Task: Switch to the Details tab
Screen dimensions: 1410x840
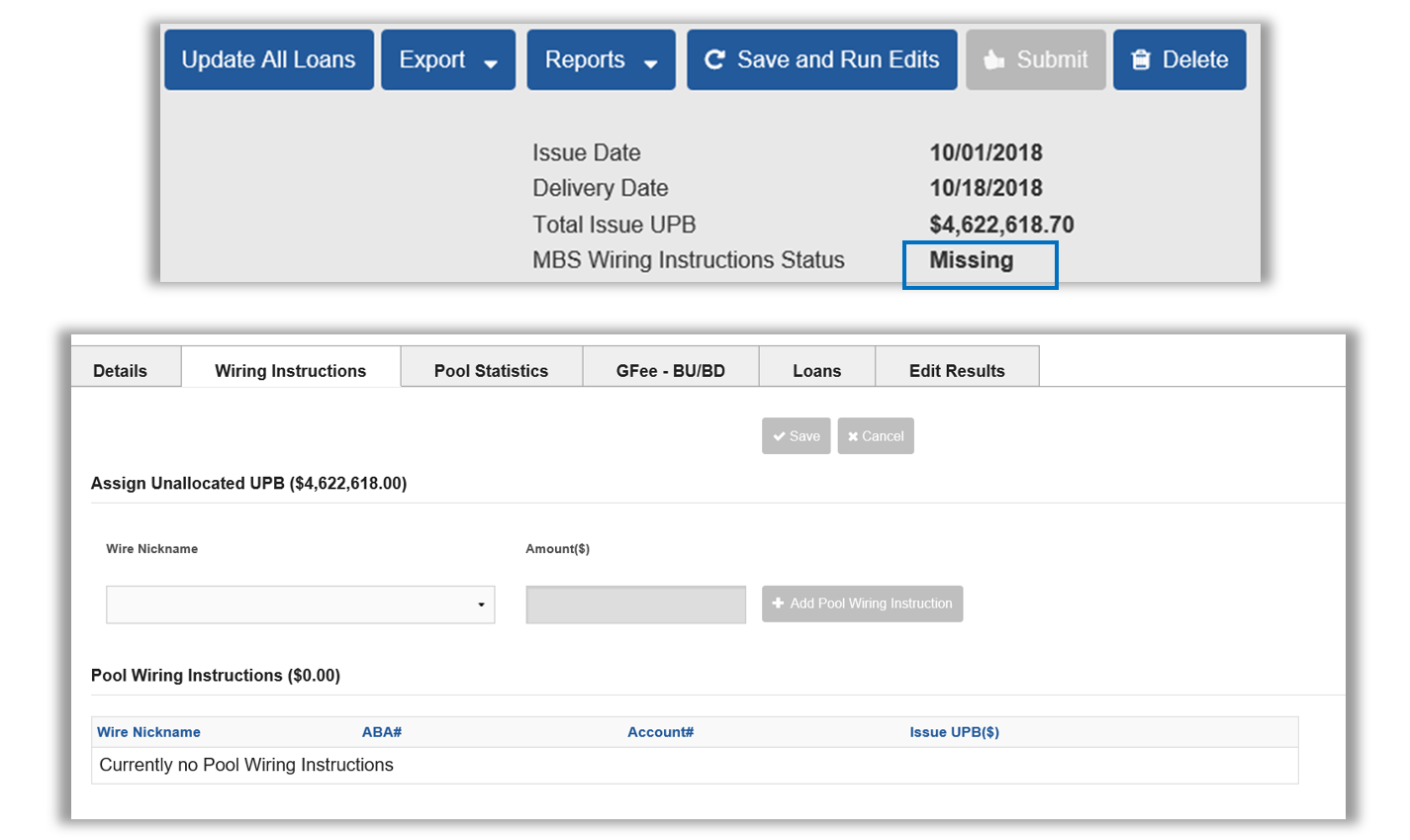Action: [x=126, y=367]
